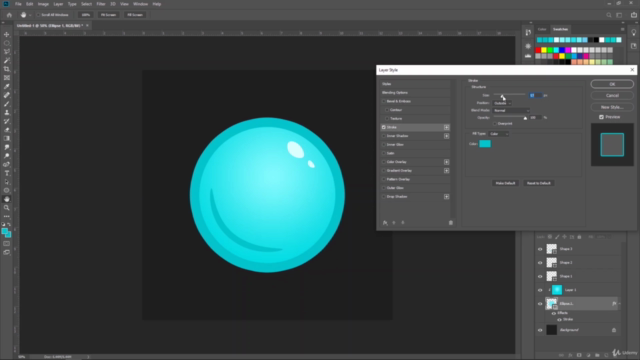The image size is (640, 360).
Task: Add another Color Overlay with plus button
Action: click(x=447, y=162)
